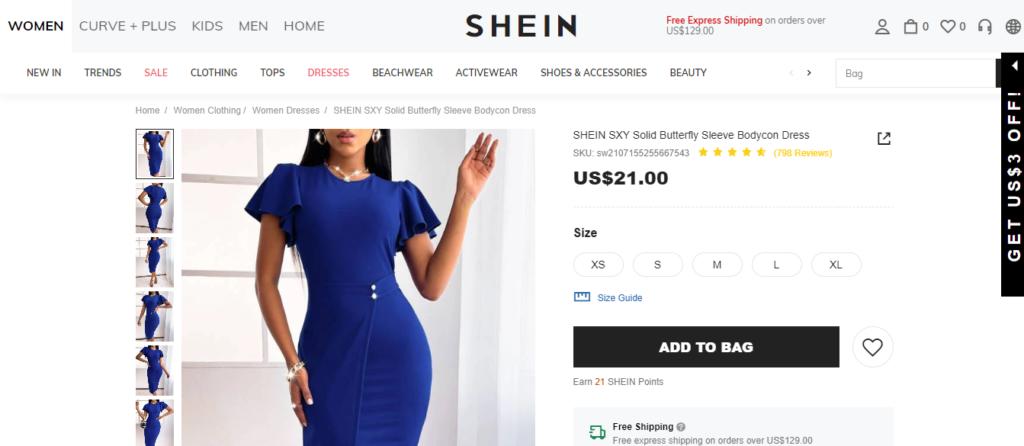Click the 798 Reviews star rating

pyautogui.click(x=765, y=153)
